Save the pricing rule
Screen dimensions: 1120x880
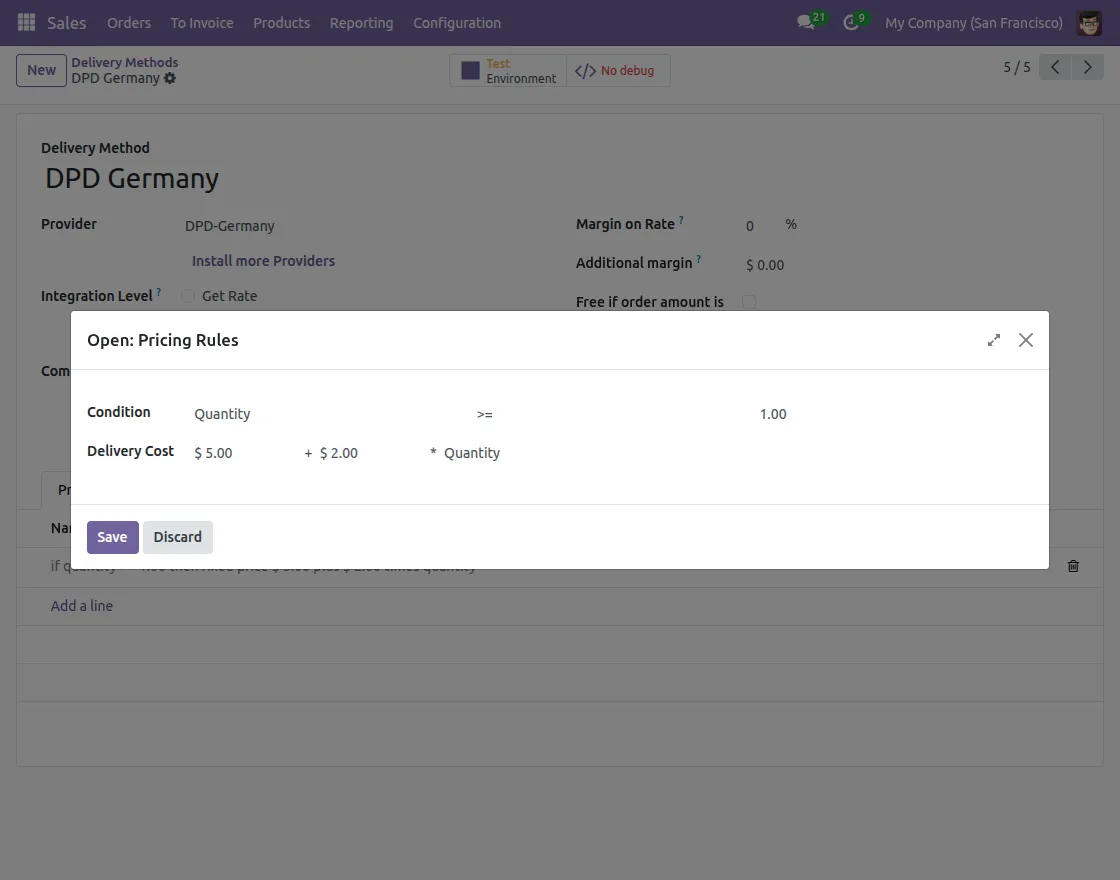click(x=113, y=537)
